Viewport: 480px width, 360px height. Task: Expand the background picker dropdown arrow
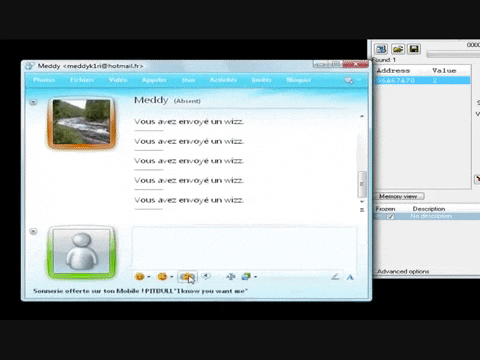(256, 277)
